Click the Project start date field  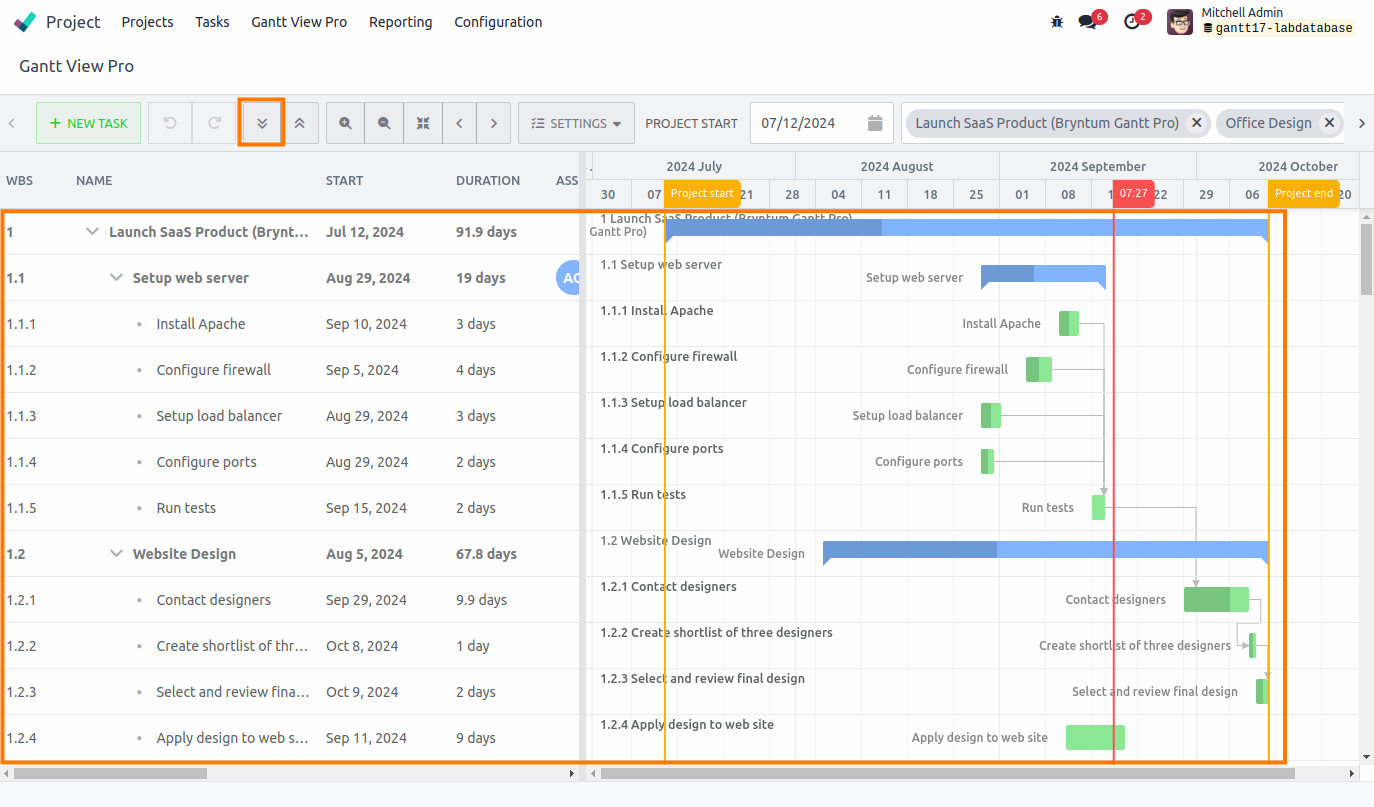810,122
